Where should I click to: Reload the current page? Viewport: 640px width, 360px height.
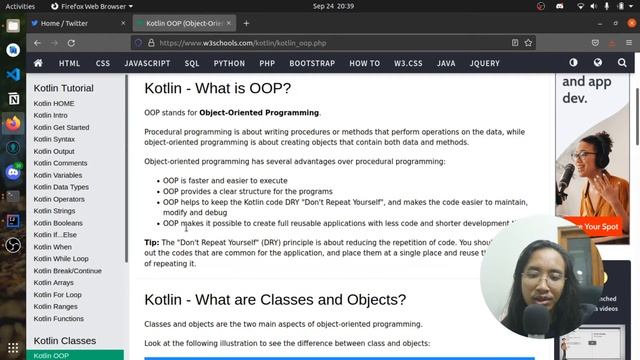click(71, 43)
